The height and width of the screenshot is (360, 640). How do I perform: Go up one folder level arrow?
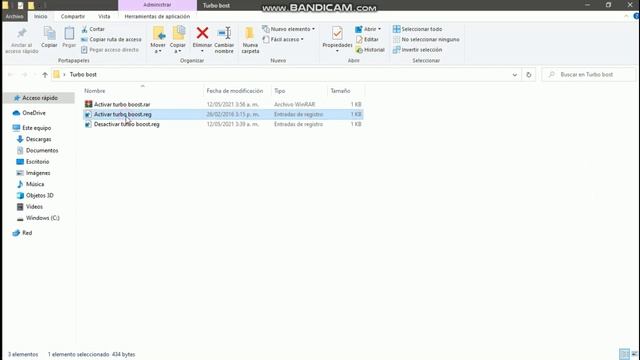45,75
